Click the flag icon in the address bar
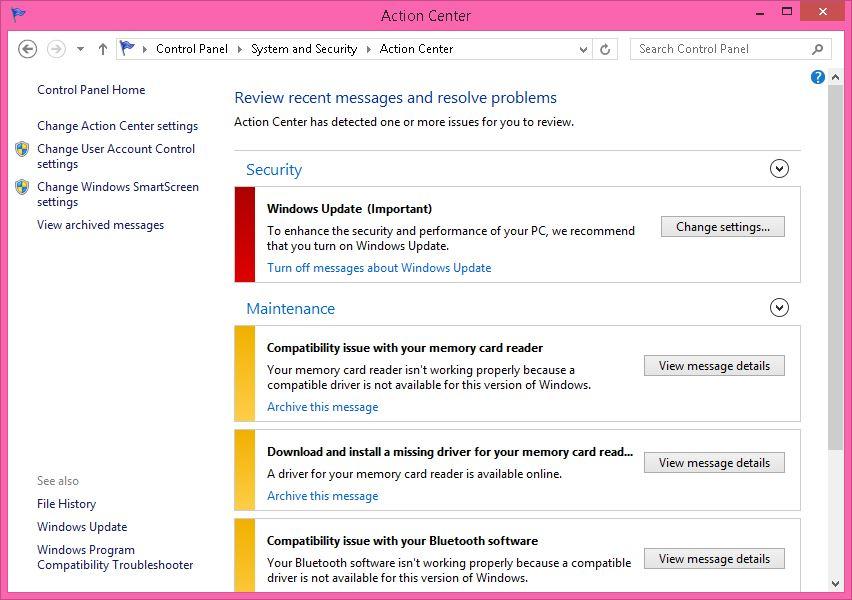852x600 pixels. 127,48
